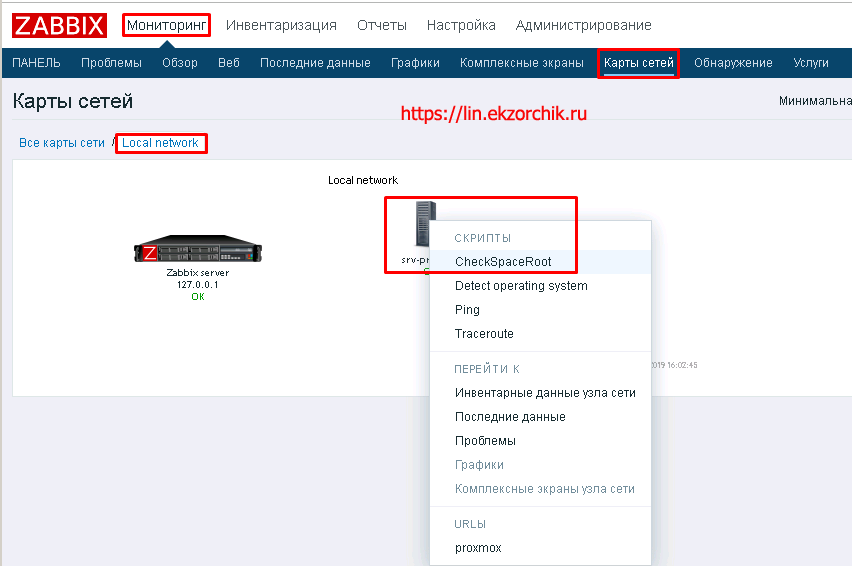Open the Мониторинг top menu
Viewport: 852px width, 566px height.
click(x=167, y=25)
